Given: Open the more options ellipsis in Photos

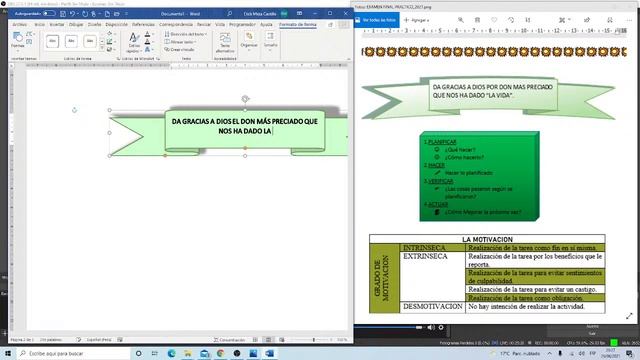Looking at the screenshot, I should (629, 20).
